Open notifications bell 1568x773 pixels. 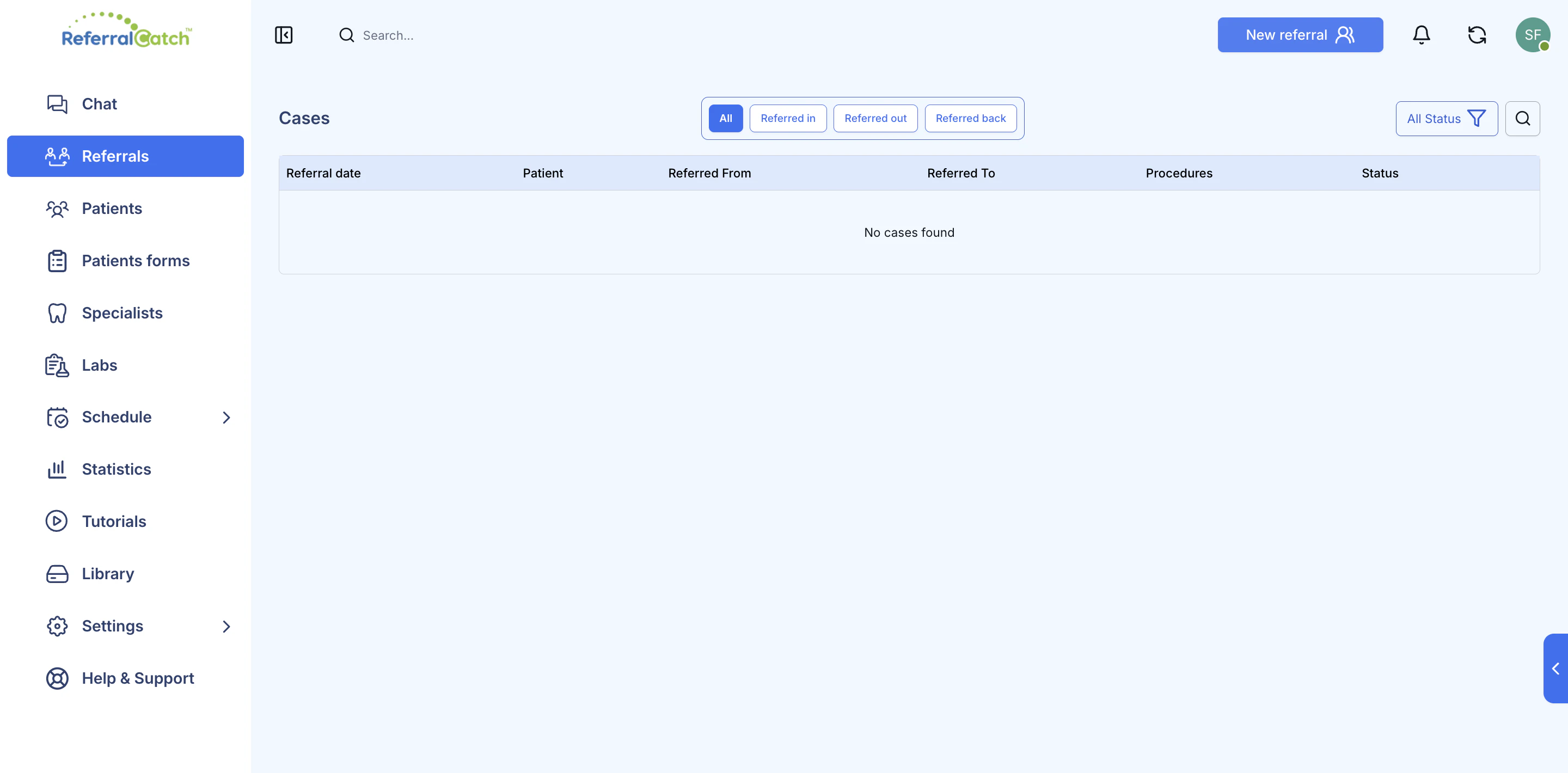[x=1422, y=35]
